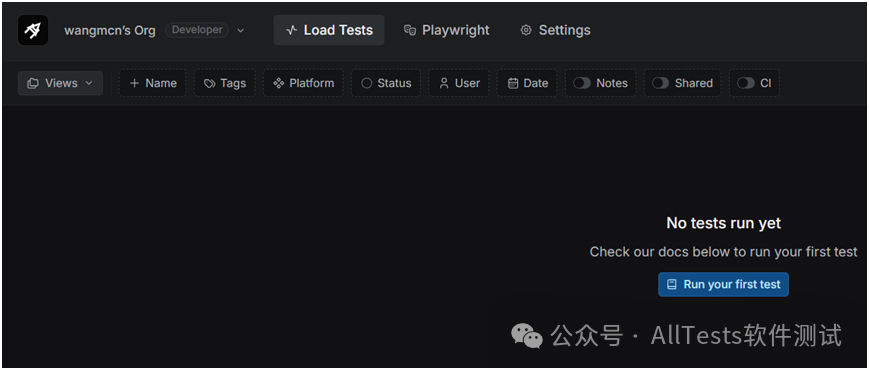869x370 pixels.
Task: Click the Artillery rocket logo icon
Action: [33, 30]
